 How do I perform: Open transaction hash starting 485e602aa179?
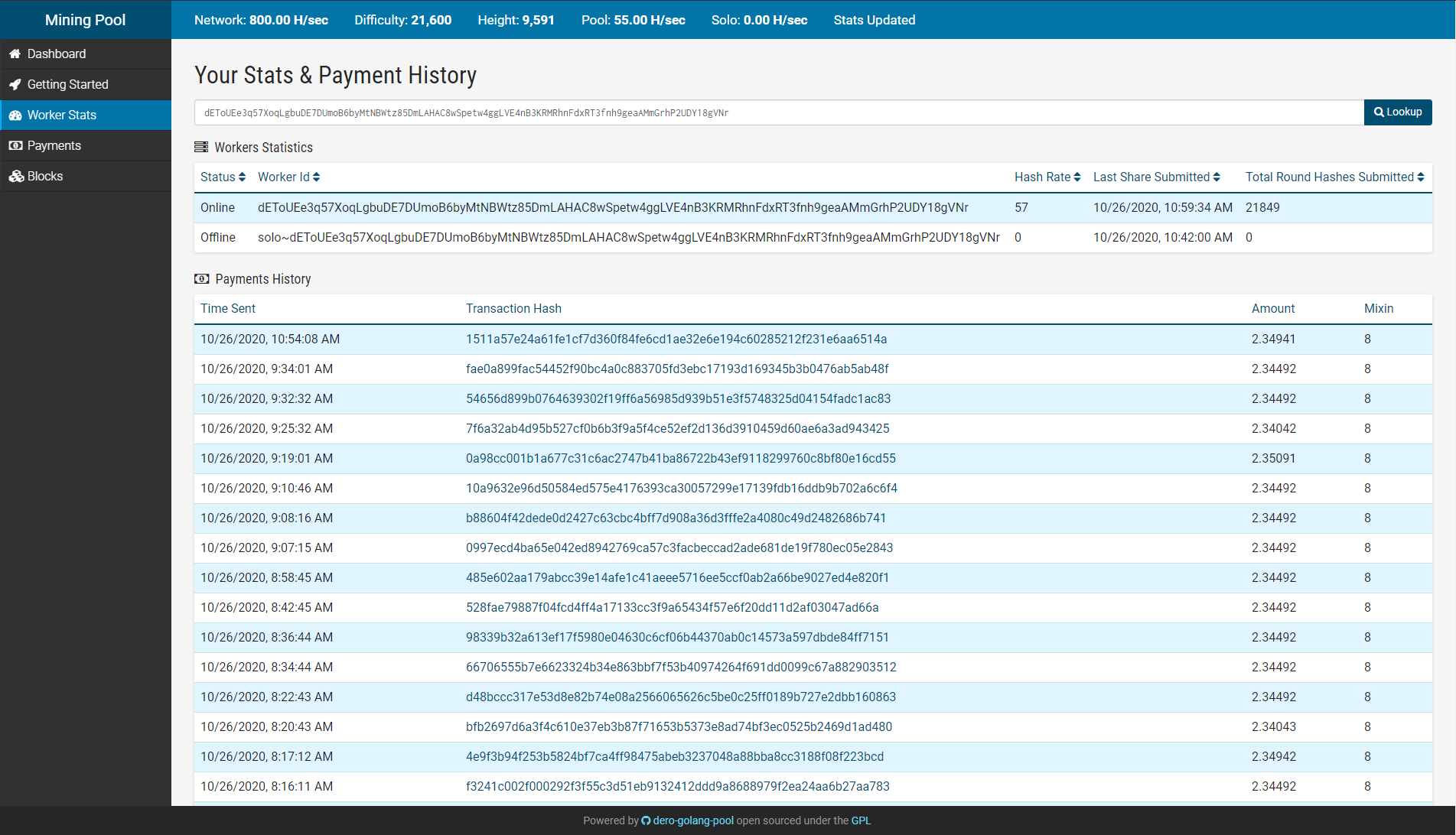pyautogui.click(x=677, y=577)
